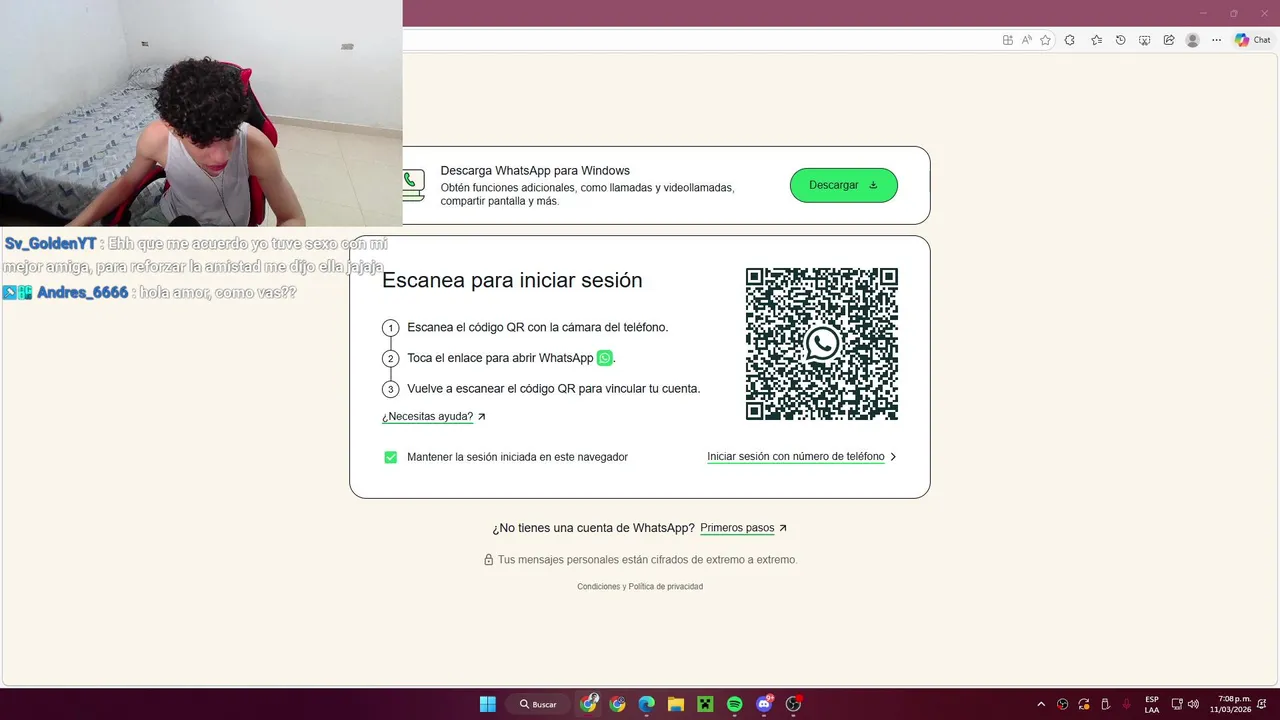The image size is (1280, 720).
Task: Click chat username Andres_6666
Action: 82,293
